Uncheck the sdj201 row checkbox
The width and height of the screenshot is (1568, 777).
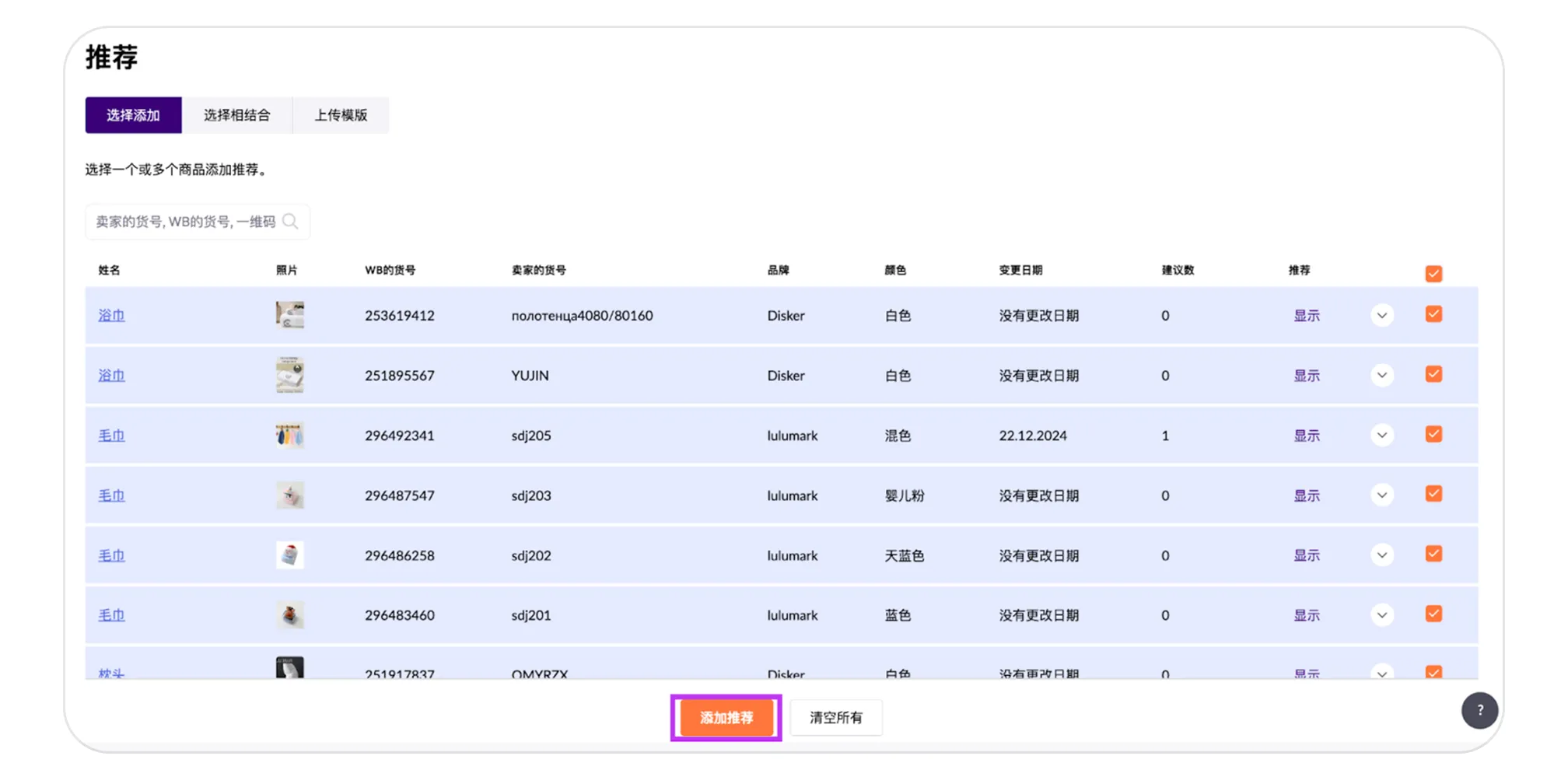(1433, 614)
